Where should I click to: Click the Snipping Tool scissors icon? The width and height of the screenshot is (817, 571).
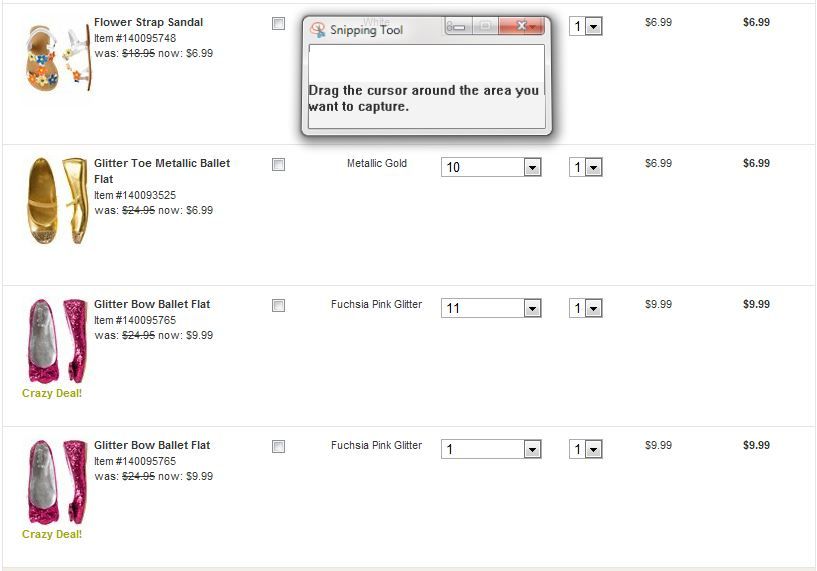(x=318, y=30)
